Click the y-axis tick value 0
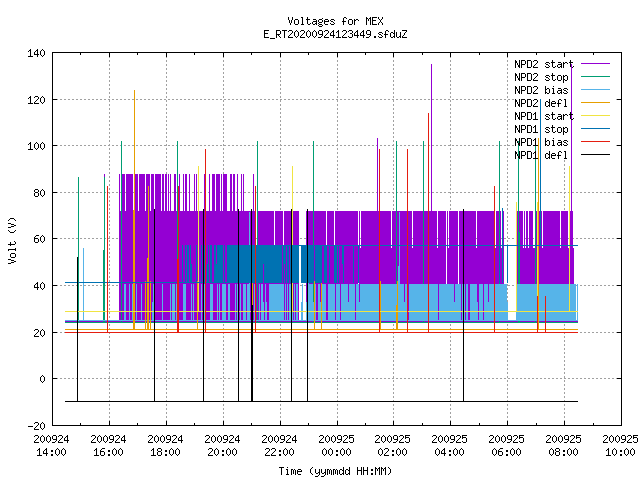The image size is (640, 480). [x=42, y=379]
